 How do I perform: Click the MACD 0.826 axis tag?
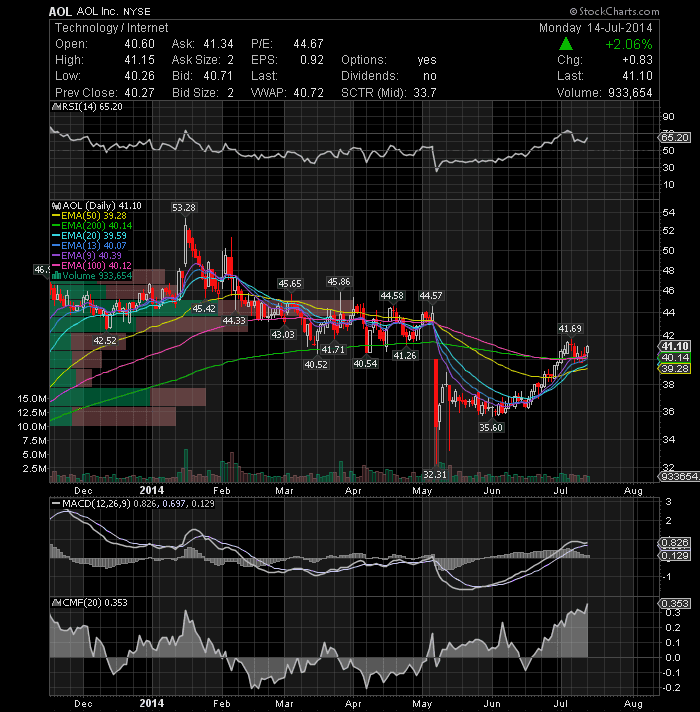pos(675,543)
